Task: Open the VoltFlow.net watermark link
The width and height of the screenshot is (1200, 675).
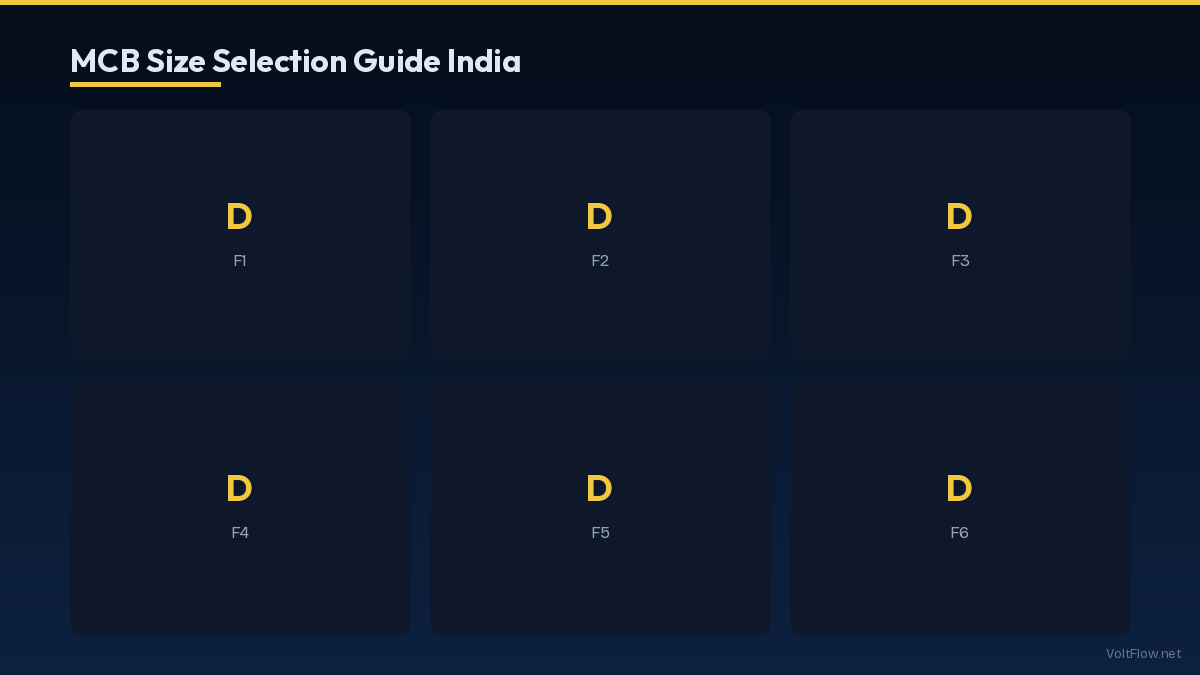Action: (x=1143, y=653)
